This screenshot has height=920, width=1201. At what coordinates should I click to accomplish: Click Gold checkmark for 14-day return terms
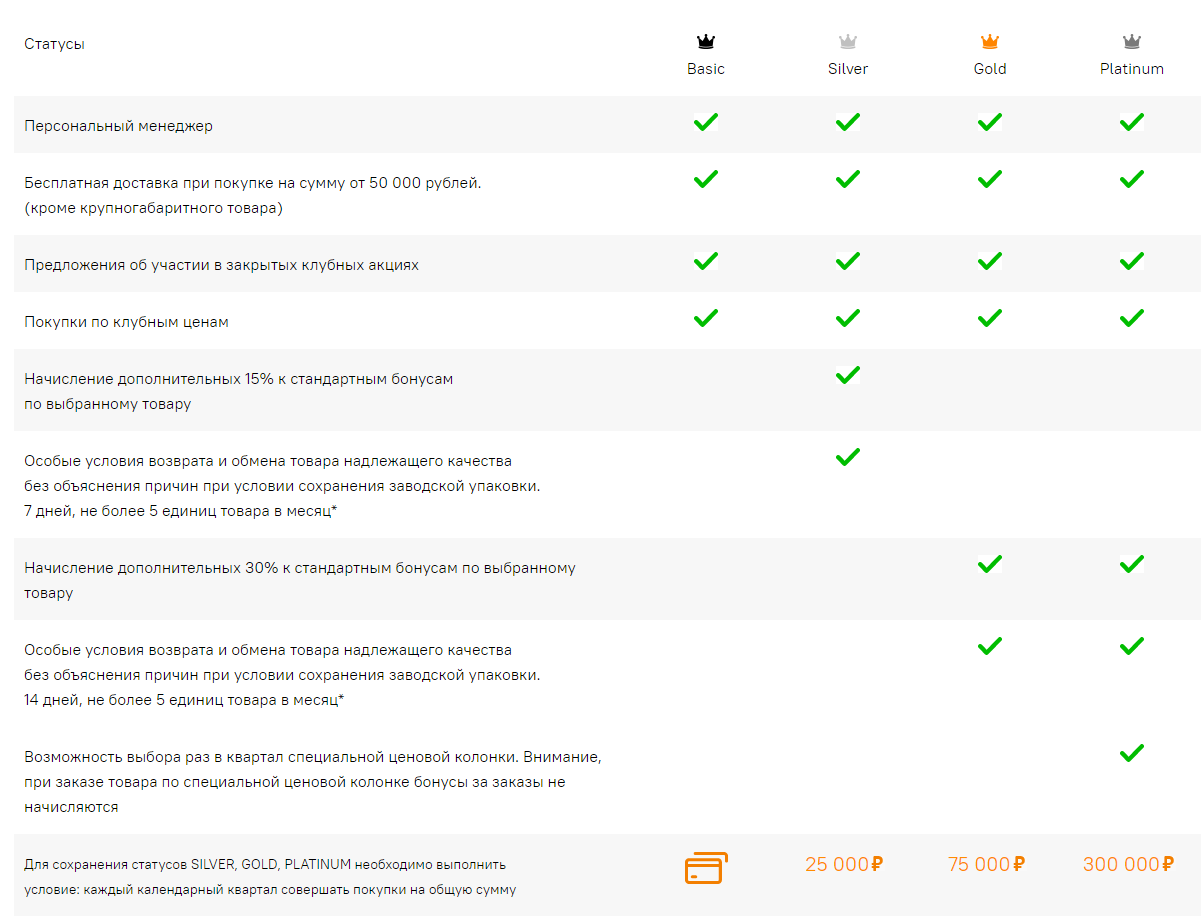[990, 646]
